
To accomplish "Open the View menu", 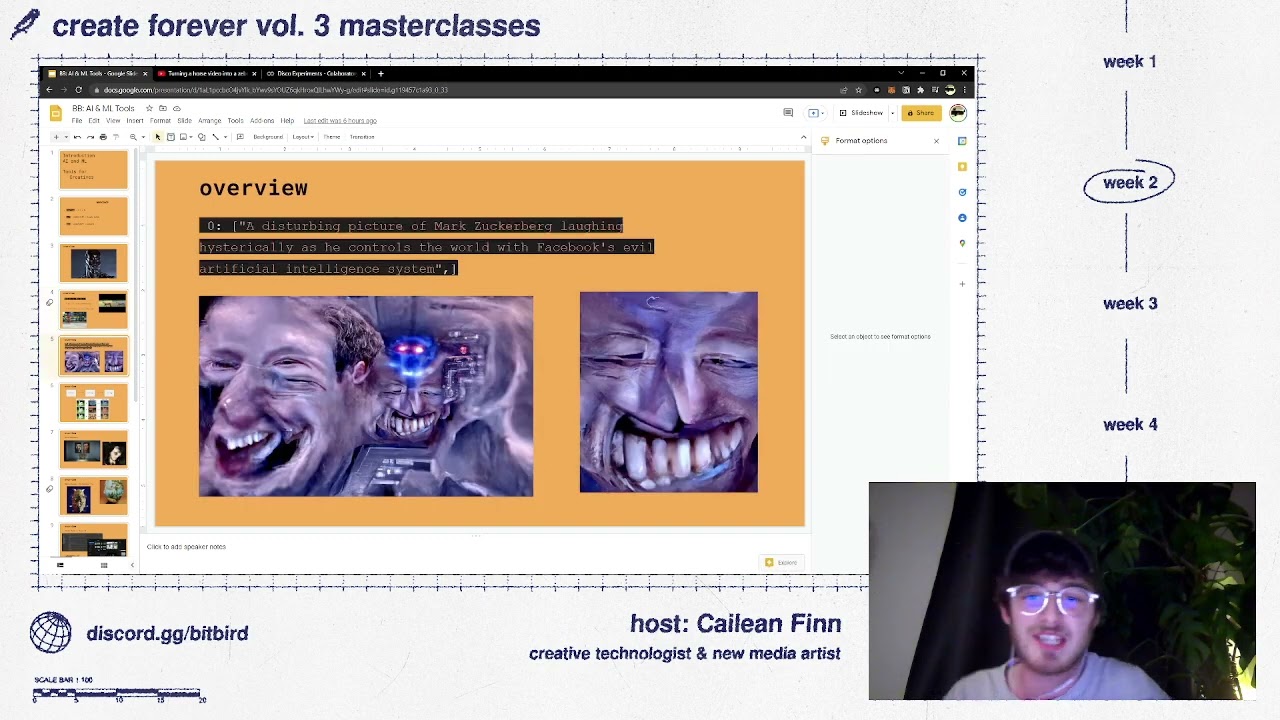I will click(113, 121).
